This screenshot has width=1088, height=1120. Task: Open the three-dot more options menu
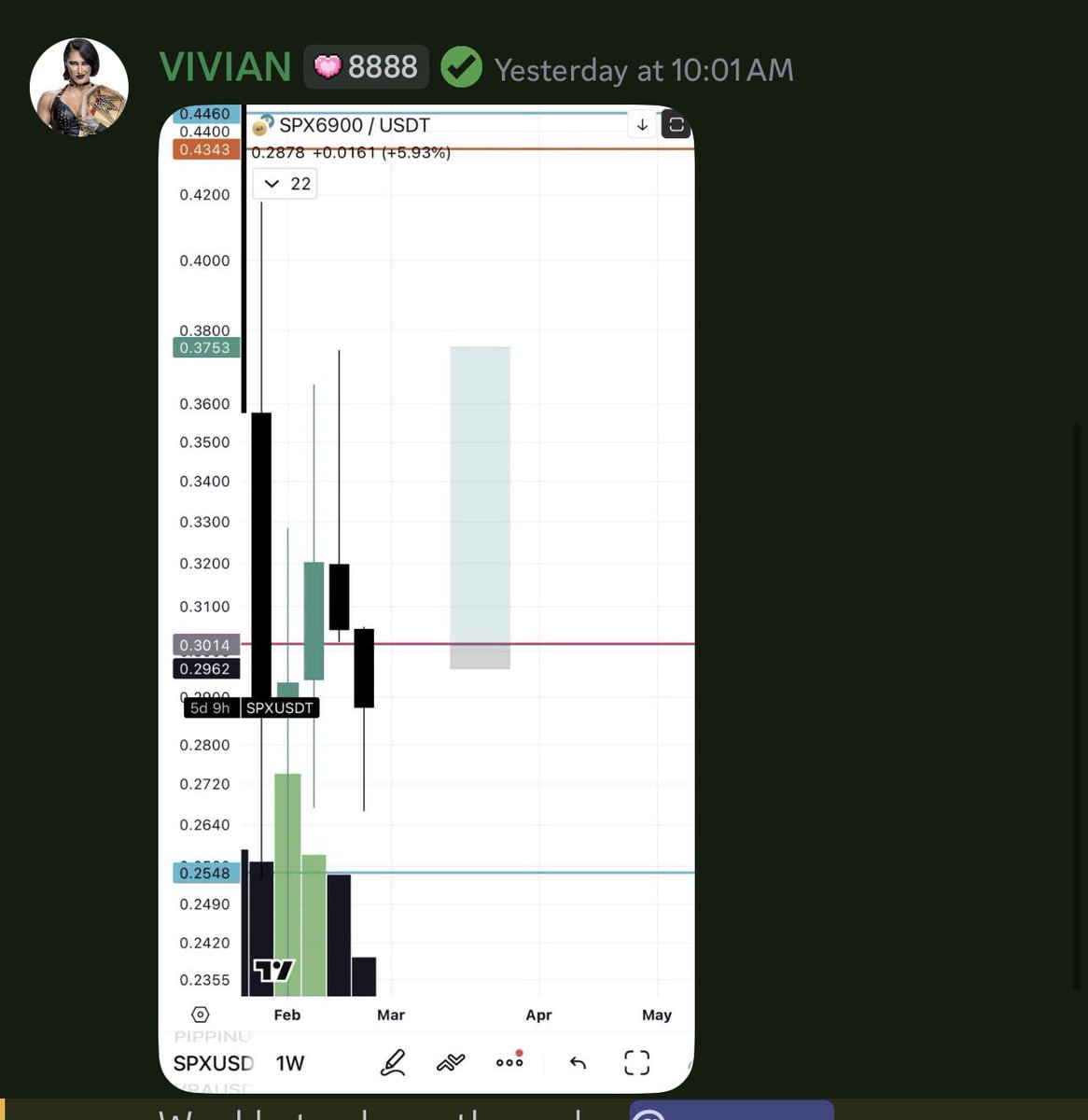[x=509, y=1060]
